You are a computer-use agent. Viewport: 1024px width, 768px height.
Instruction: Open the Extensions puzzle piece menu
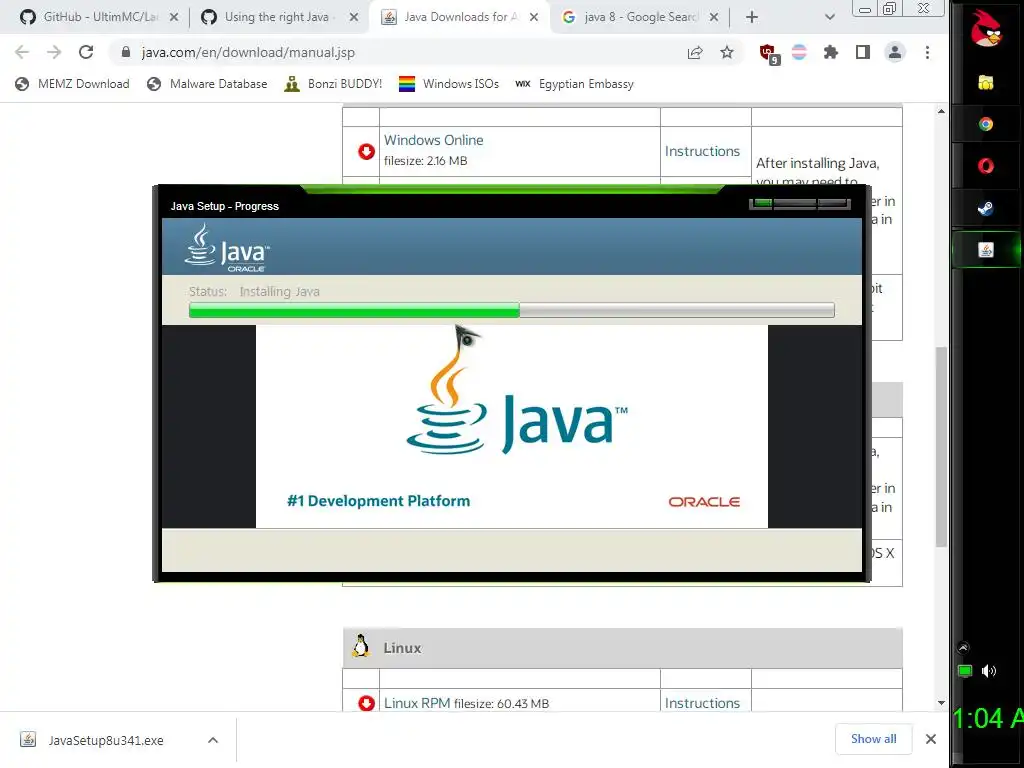pyautogui.click(x=831, y=52)
